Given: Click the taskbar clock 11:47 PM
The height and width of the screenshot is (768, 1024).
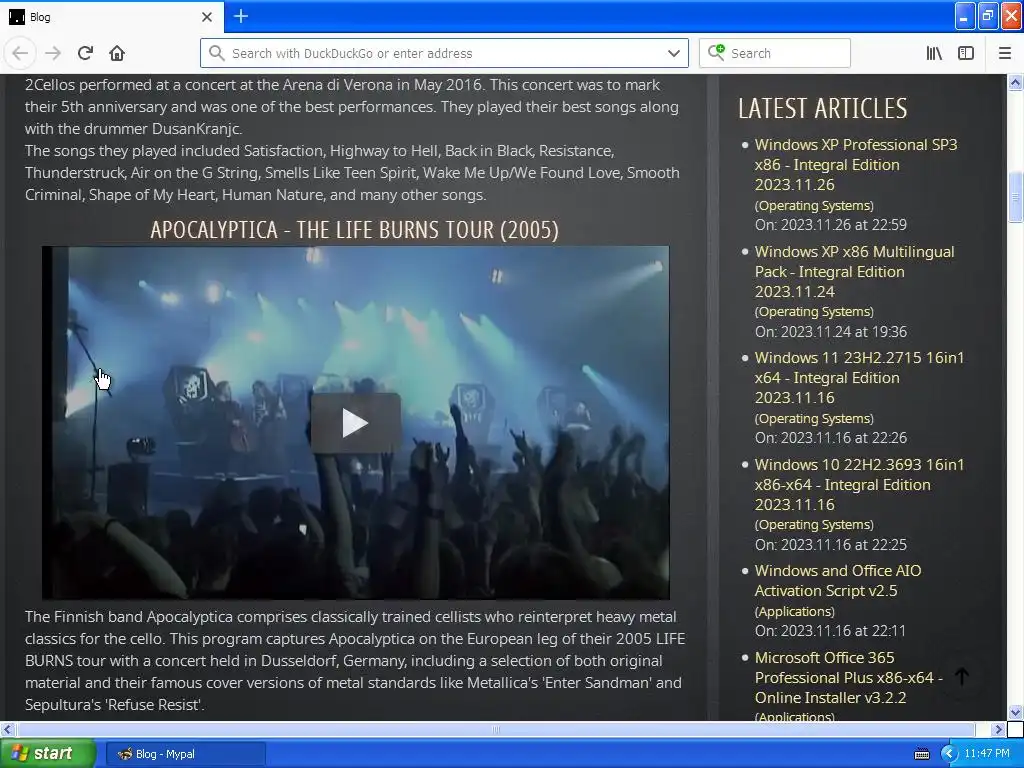Looking at the screenshot, I should 987,754.
